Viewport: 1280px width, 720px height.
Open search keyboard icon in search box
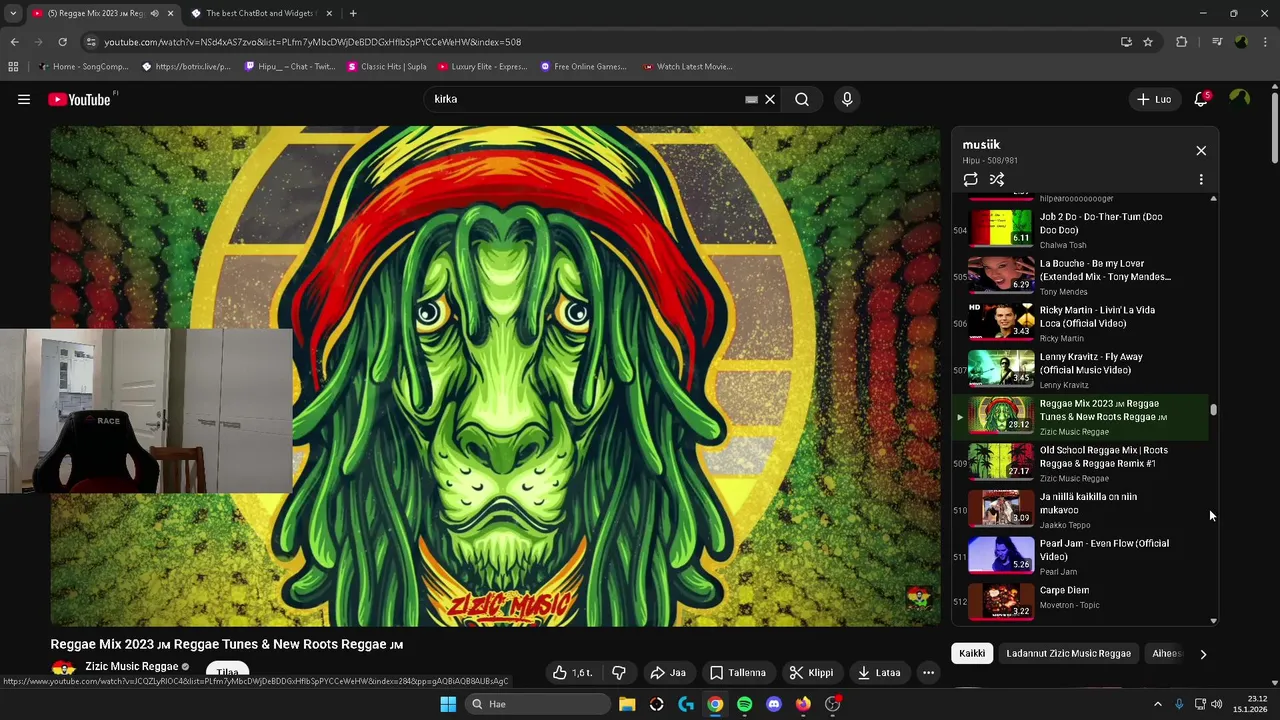[x=751, y=99]
